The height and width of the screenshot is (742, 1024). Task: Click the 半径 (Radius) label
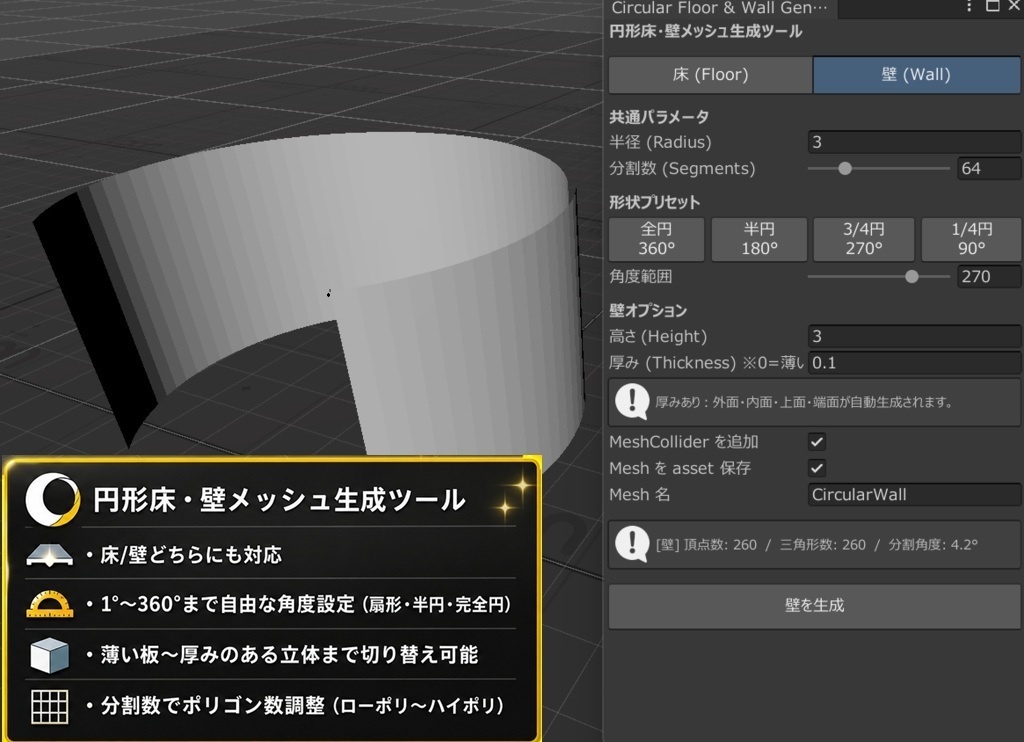660,142
